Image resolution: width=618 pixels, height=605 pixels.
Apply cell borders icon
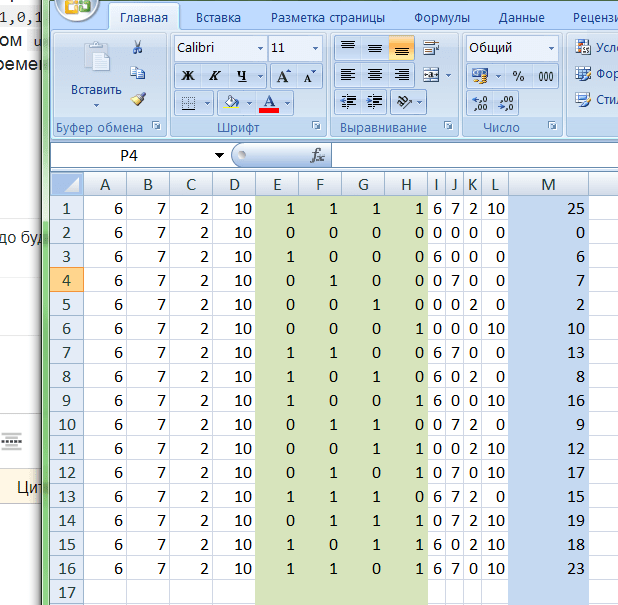188,103
